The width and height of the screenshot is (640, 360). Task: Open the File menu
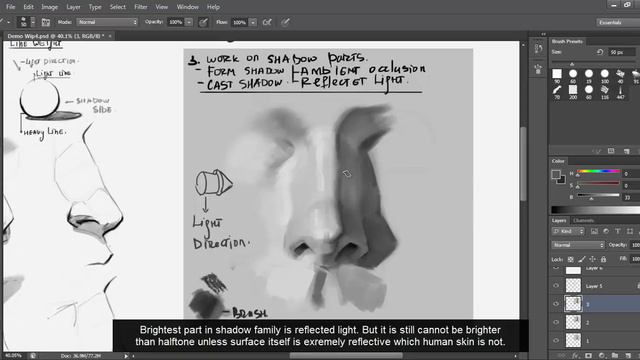click(x=11, y=7)
